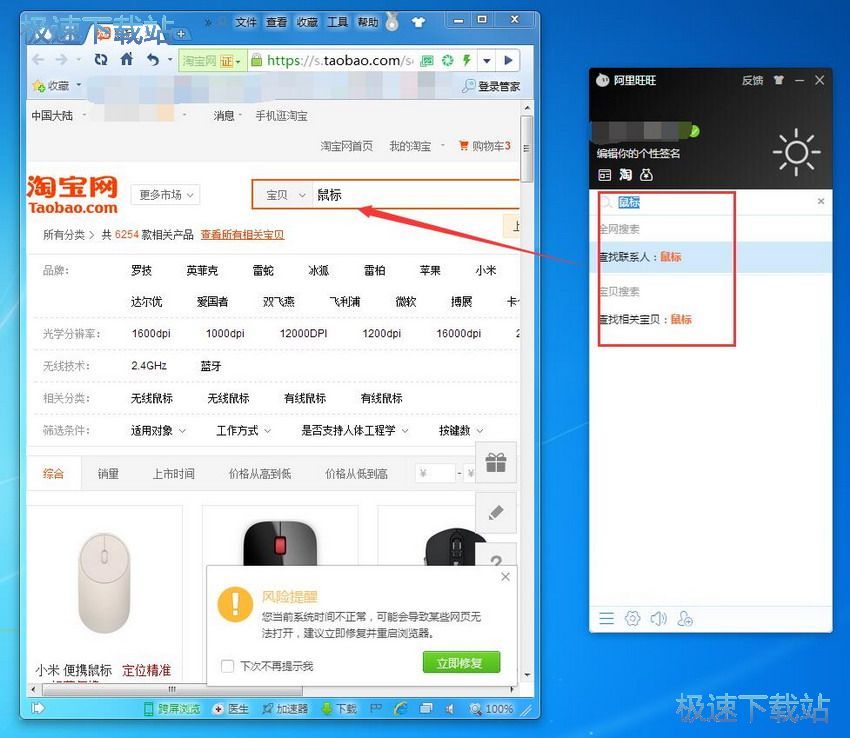
Task: Click add contact icon in AliWangwang
Action: point(685,618)
